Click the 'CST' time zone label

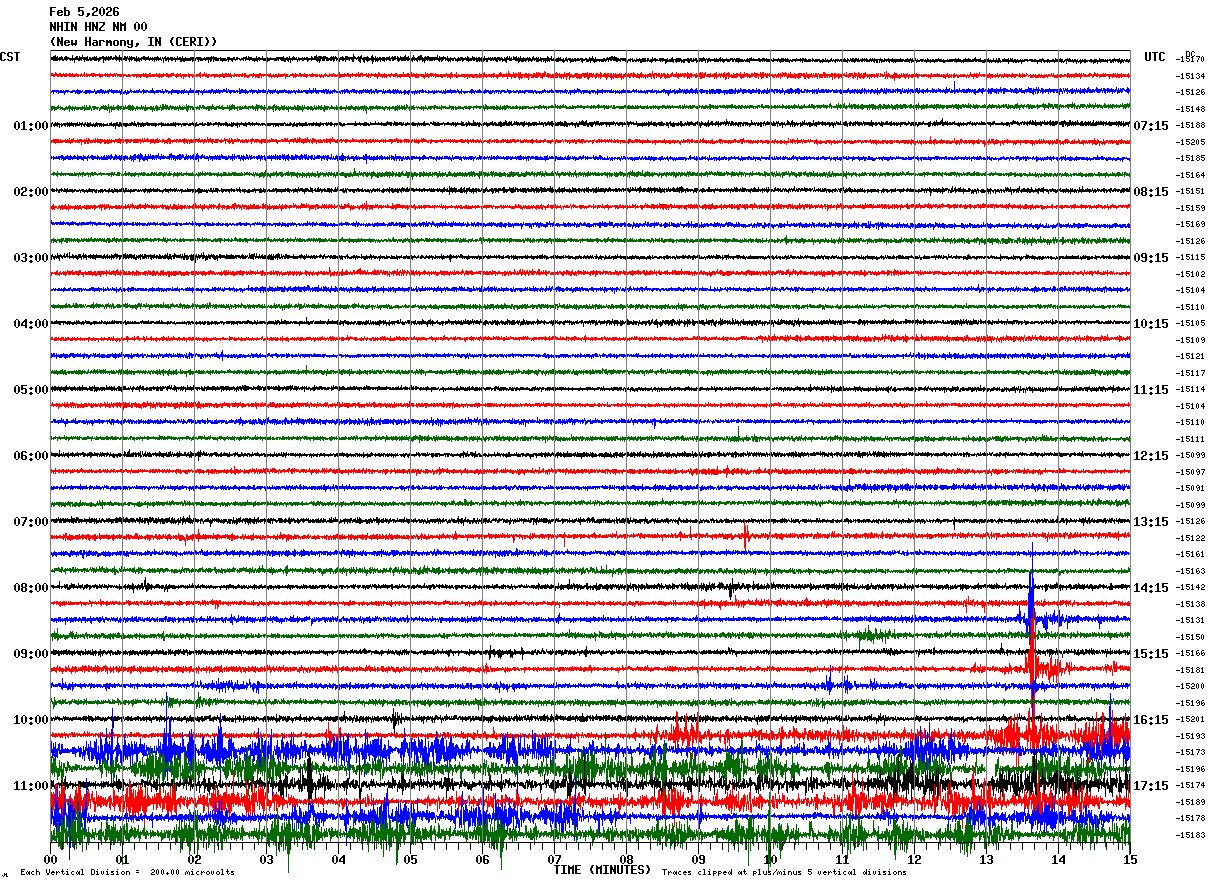tap(10, 57)
